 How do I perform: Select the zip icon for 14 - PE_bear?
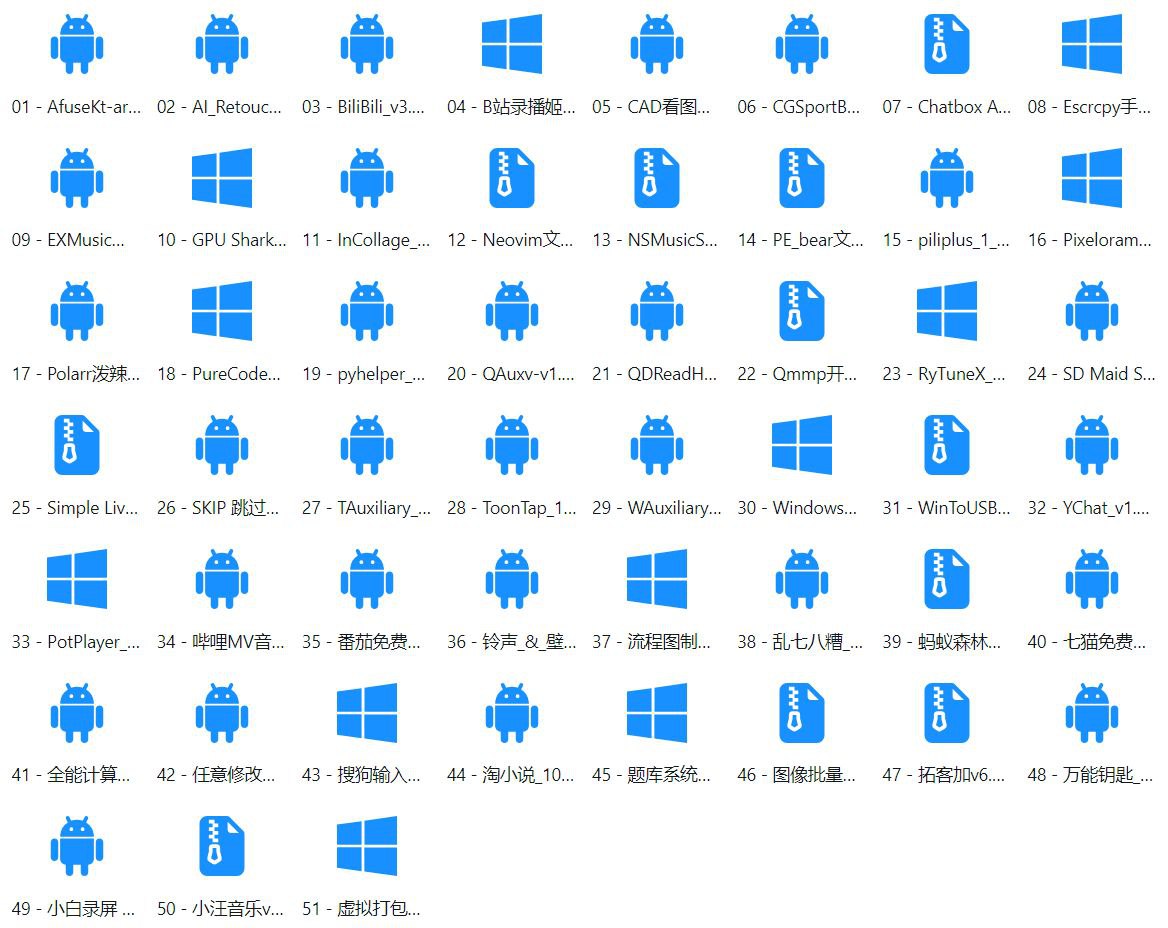click(802, 178)
